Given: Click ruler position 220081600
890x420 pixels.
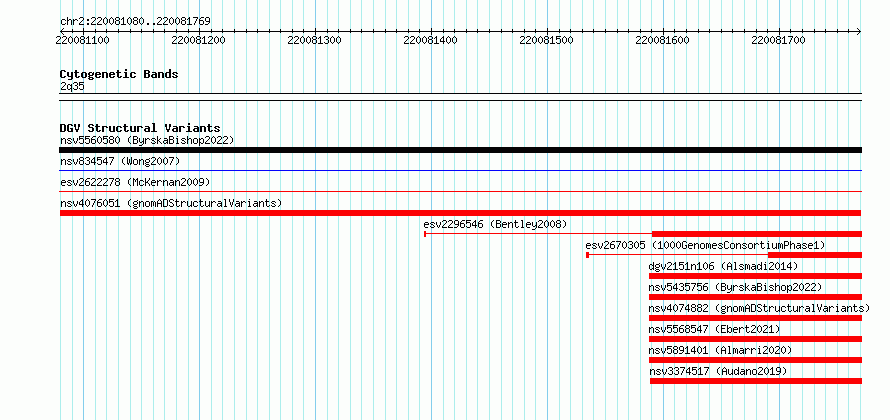Looking at the screenshot, I should pos(662,40).
